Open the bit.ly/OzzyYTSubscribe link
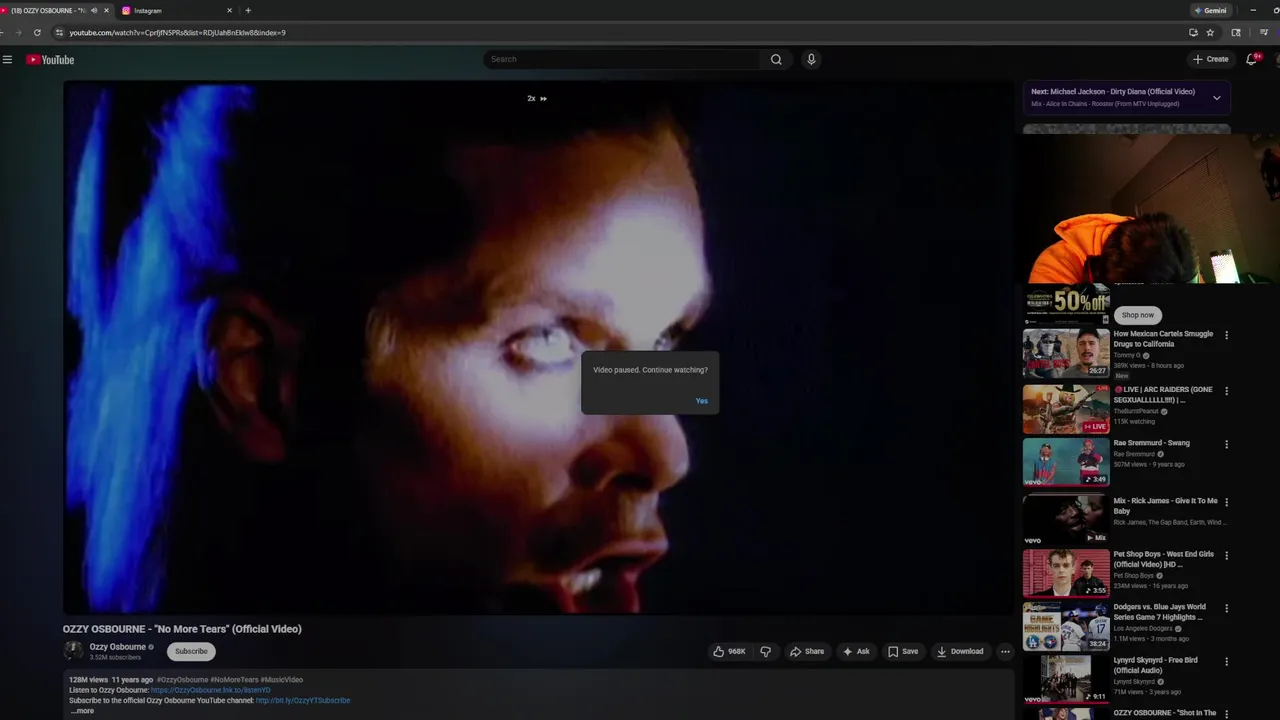The width and height of the screenshot is (1280, 720). pos(303,700)
